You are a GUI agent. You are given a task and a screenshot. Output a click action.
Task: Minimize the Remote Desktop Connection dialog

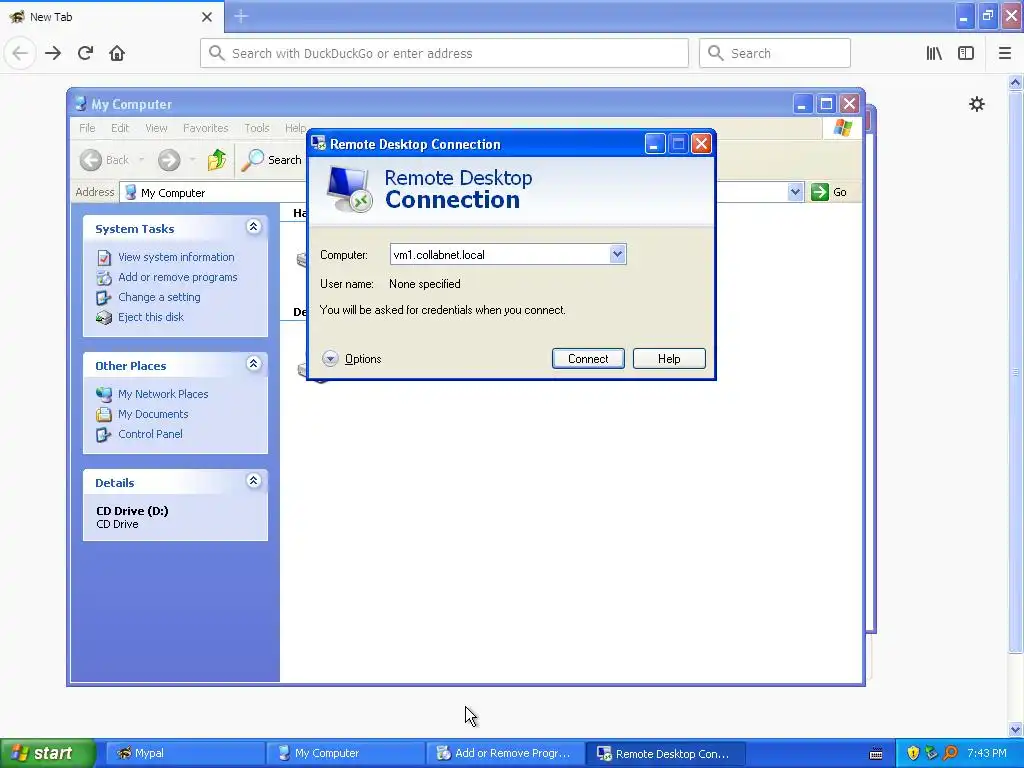coord(654,144)
